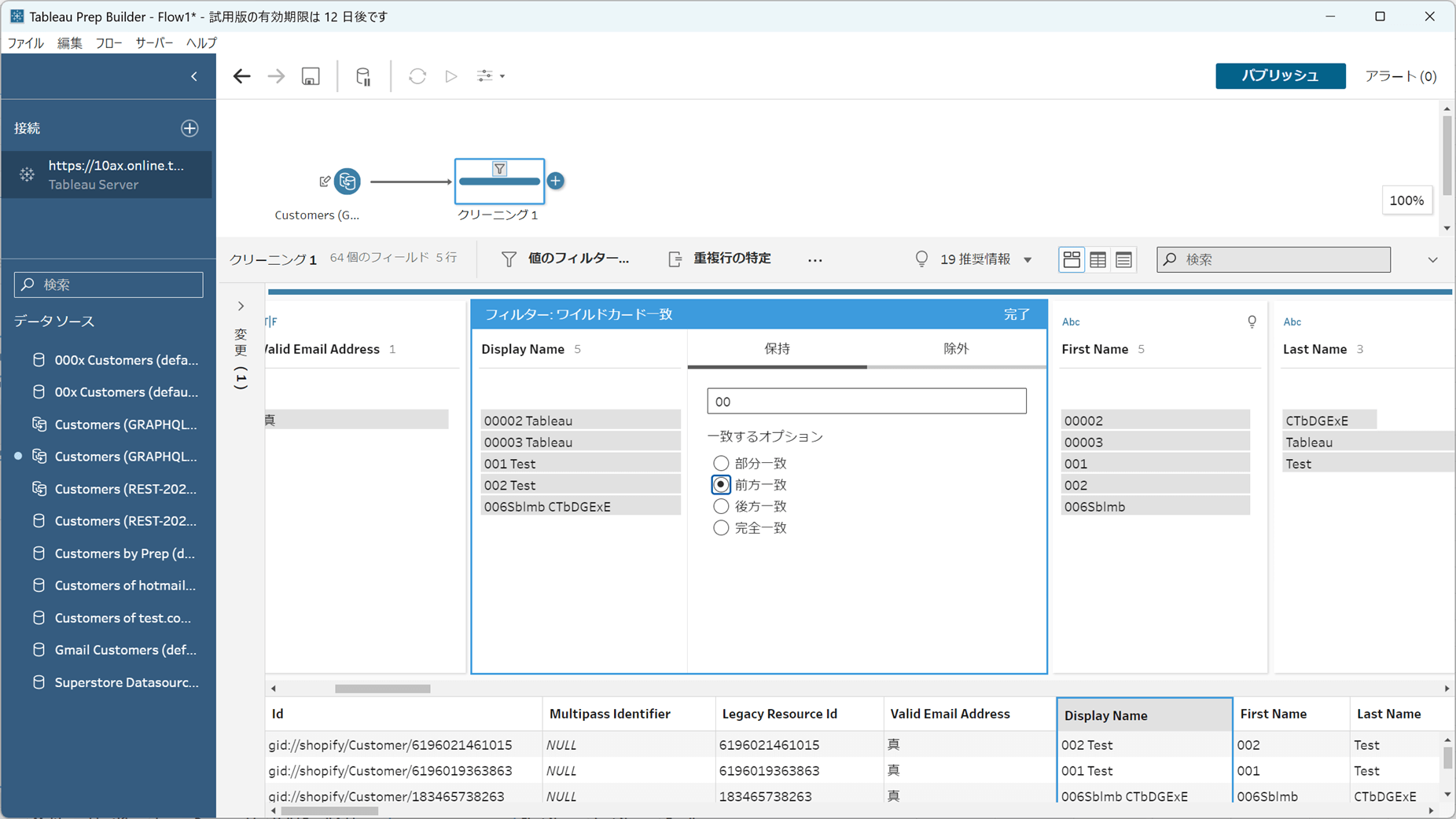Click the undo back arrow in toolbar
This screenshot has width=1456, height=819.
(241, 76)
